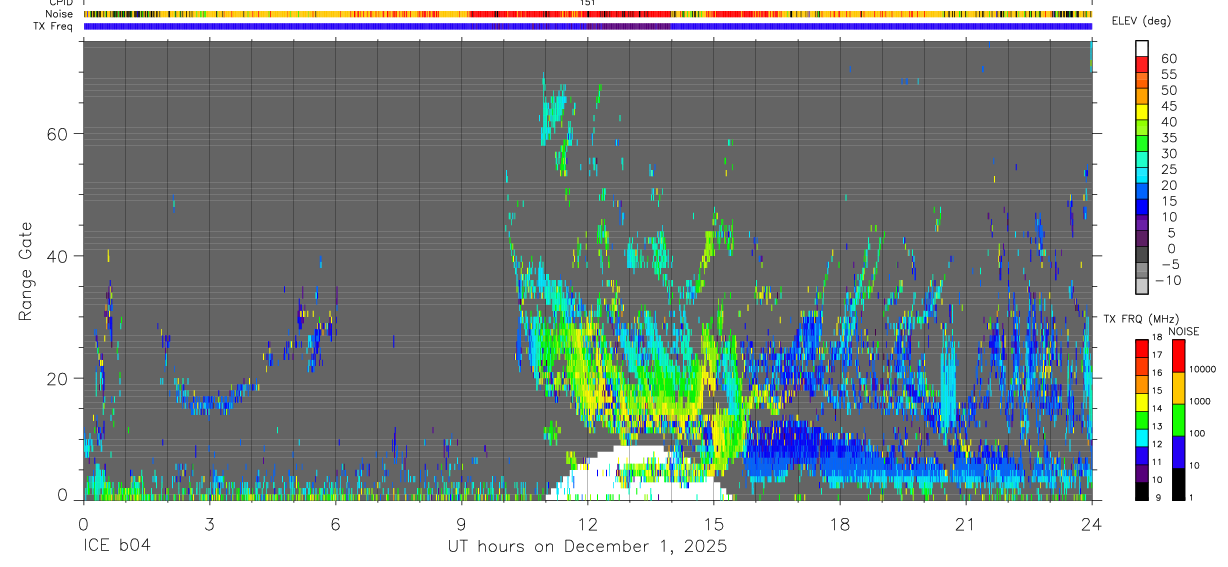Image resolution: width=1228 pixels, height=567 pixels.
Task: Pick the light gray bottom segment of ELEV bar
Action: (1142, 286)
